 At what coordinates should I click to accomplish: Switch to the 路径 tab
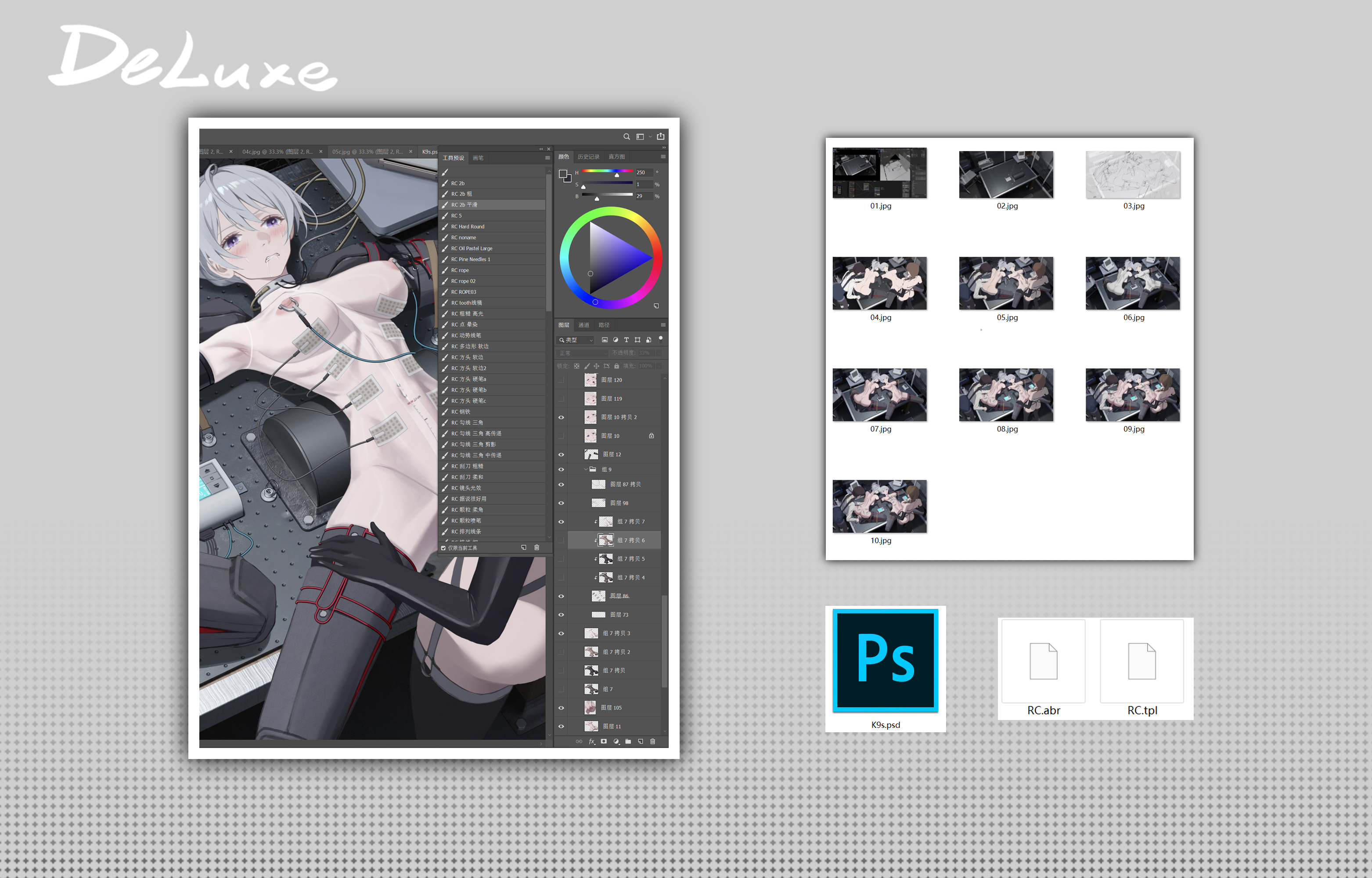(x=604, y=326)
